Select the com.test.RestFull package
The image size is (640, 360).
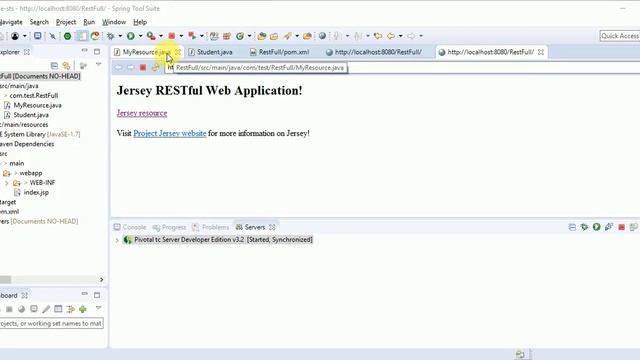click(34, 96)
